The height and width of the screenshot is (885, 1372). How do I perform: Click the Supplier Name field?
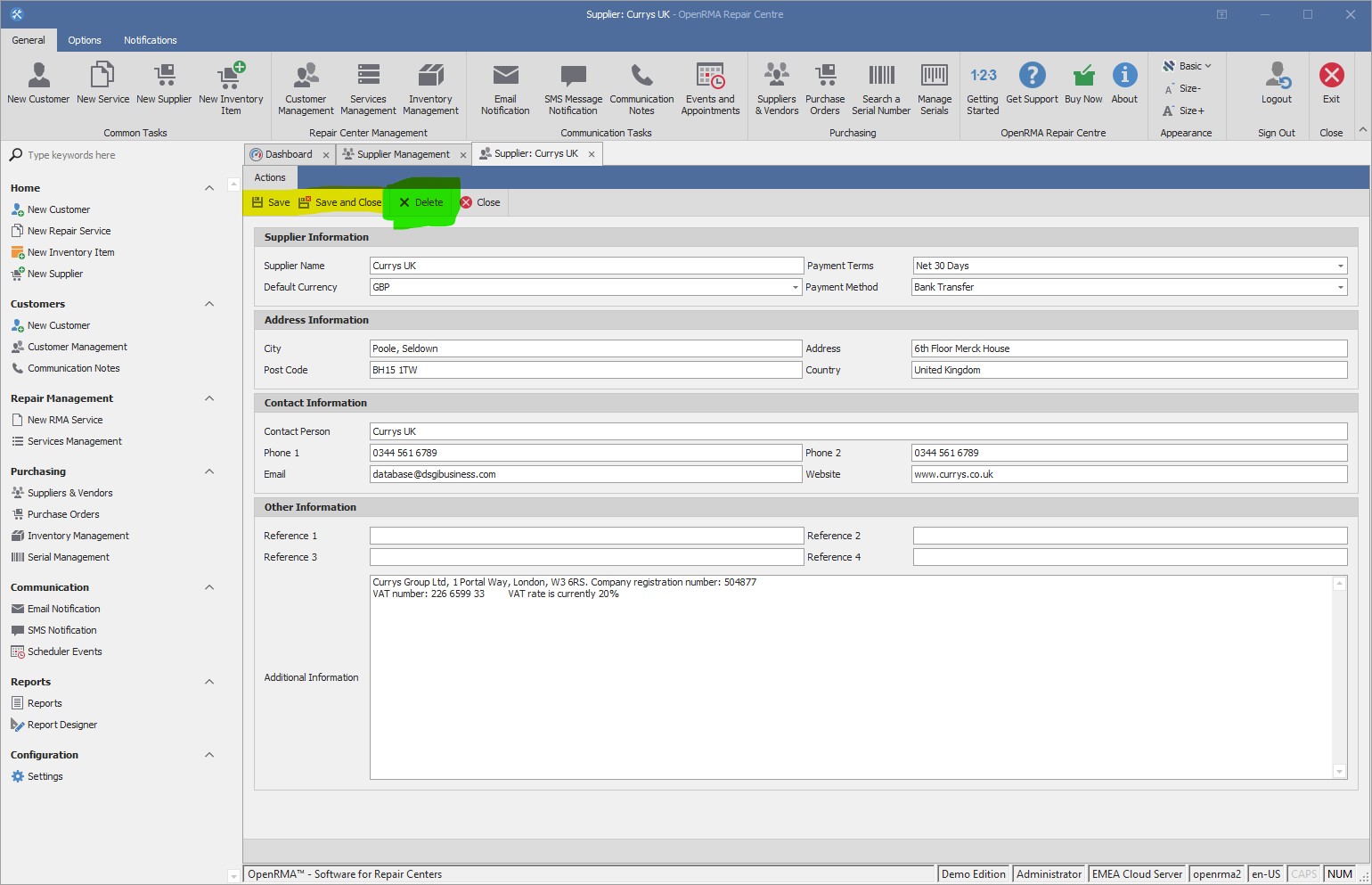586,266
